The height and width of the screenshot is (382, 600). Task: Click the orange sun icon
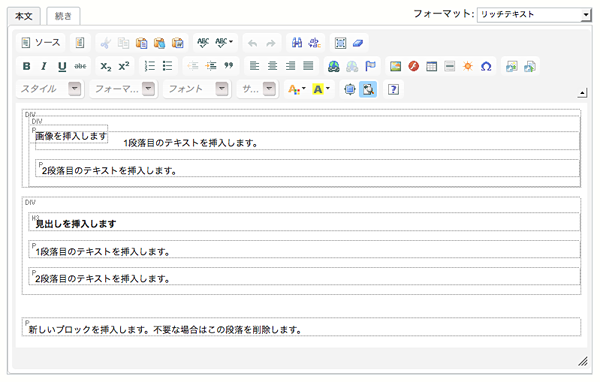pyautogui.click(x=467, y=66)
